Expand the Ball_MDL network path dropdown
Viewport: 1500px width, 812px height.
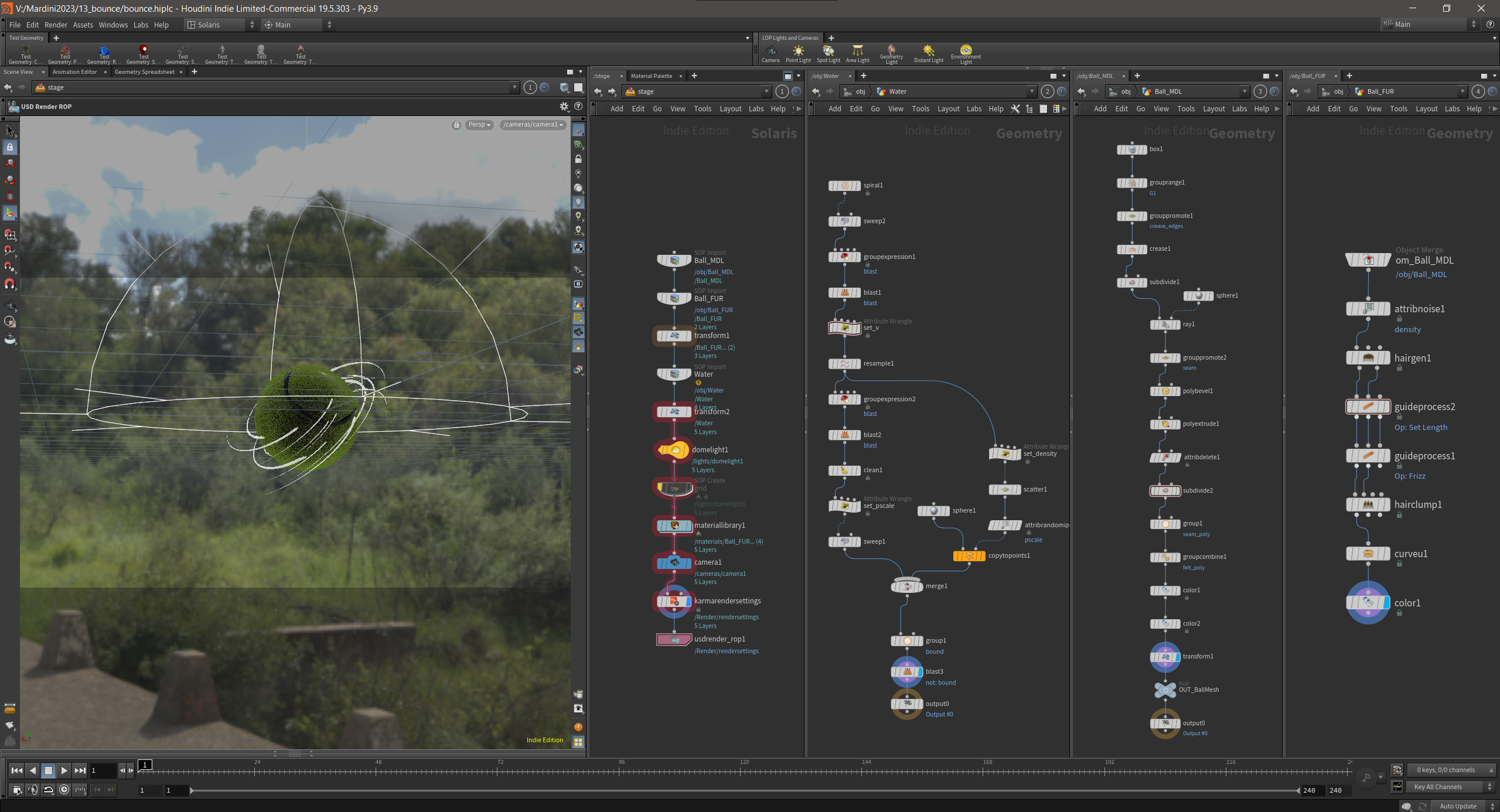[x=1244, y=91]
